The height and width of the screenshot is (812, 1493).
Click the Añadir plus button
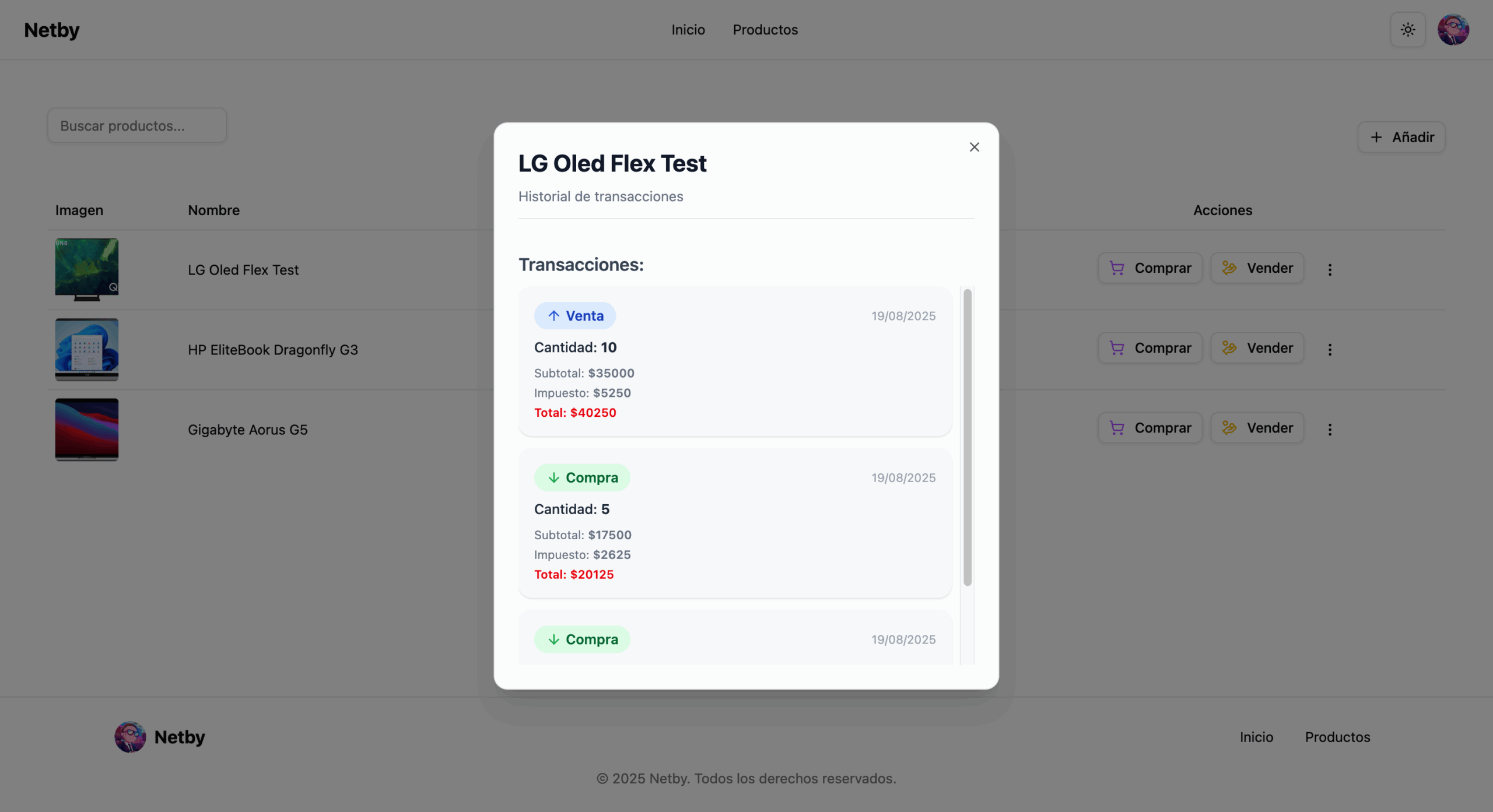click(x=1401, y=137)
